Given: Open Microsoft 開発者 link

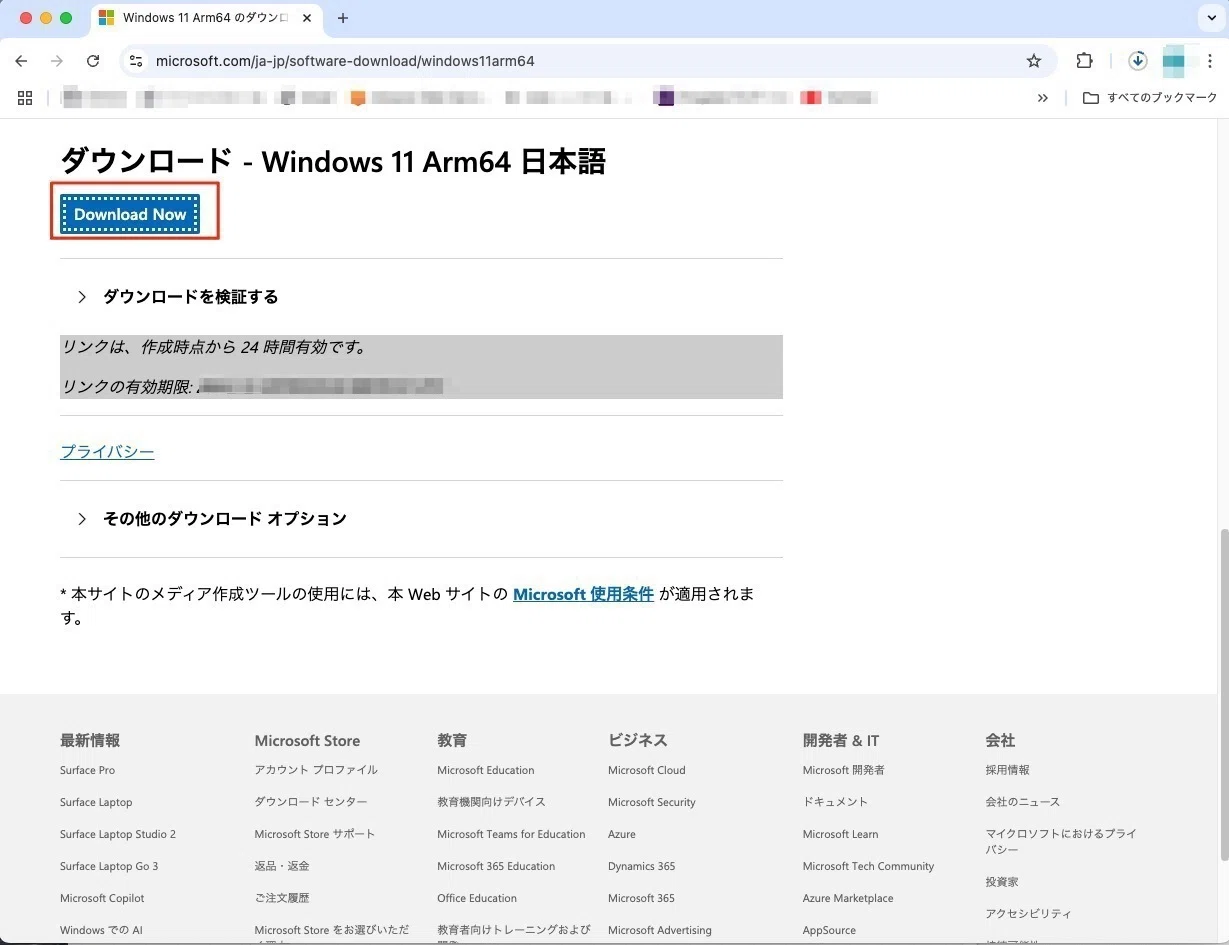Looking at the screenshot, I should (x=844, y=770).
